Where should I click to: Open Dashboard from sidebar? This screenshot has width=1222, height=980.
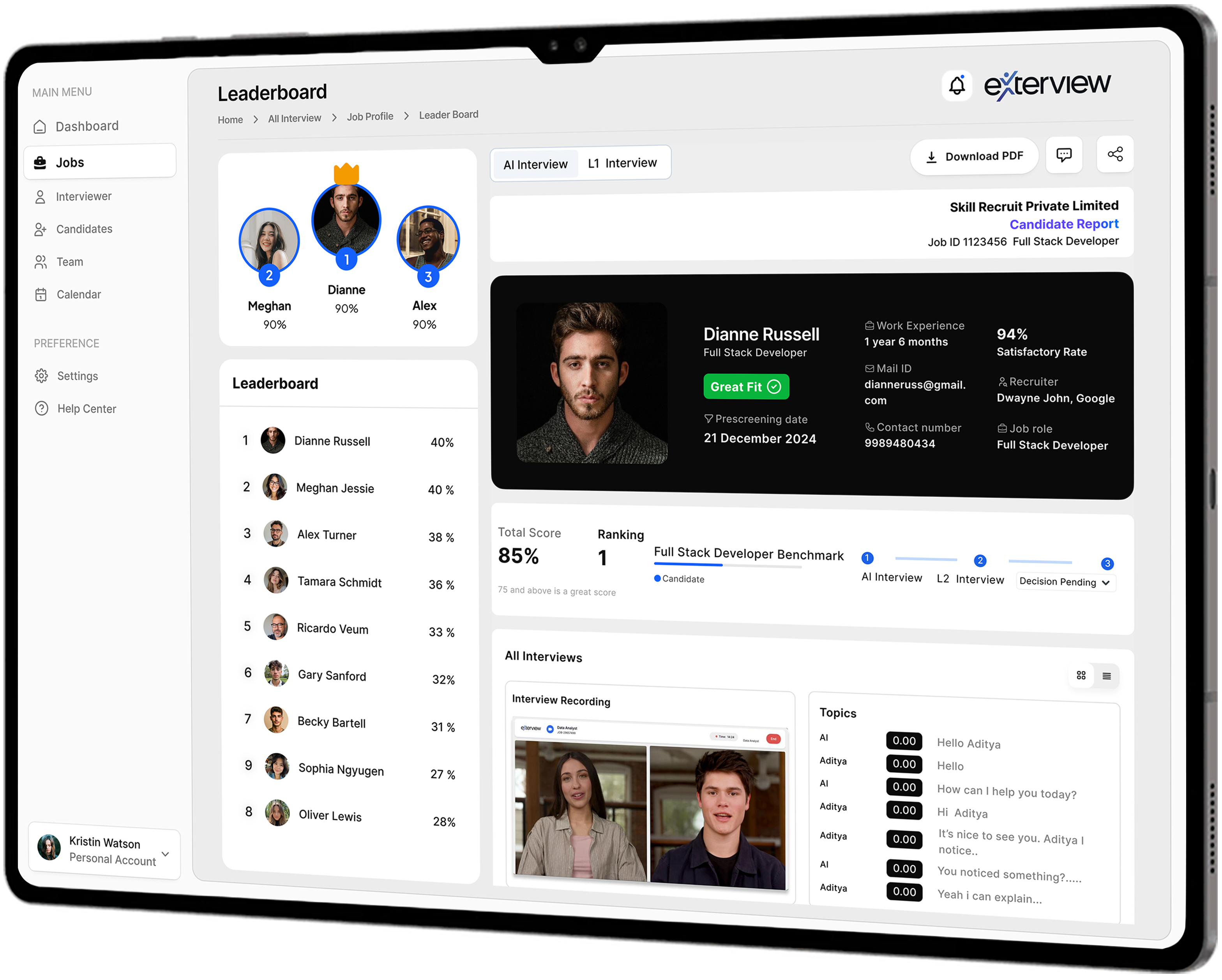[86, 126]
